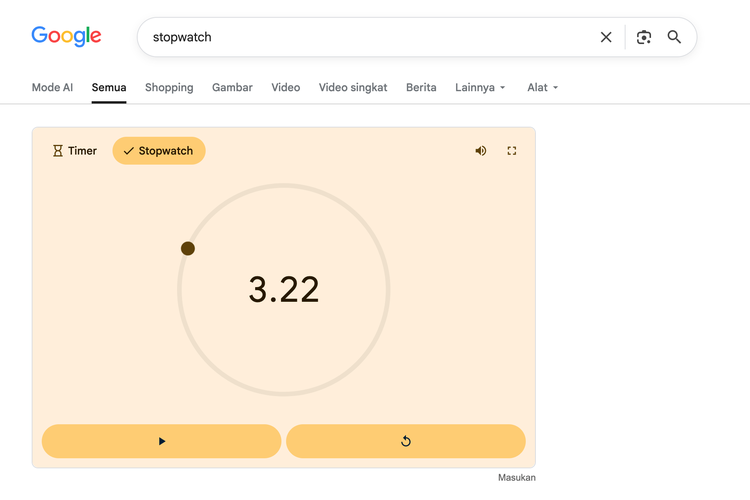The image size is (750, 500).
Task: Expand the Alat dropdown
Action: (x=542, y=88)
